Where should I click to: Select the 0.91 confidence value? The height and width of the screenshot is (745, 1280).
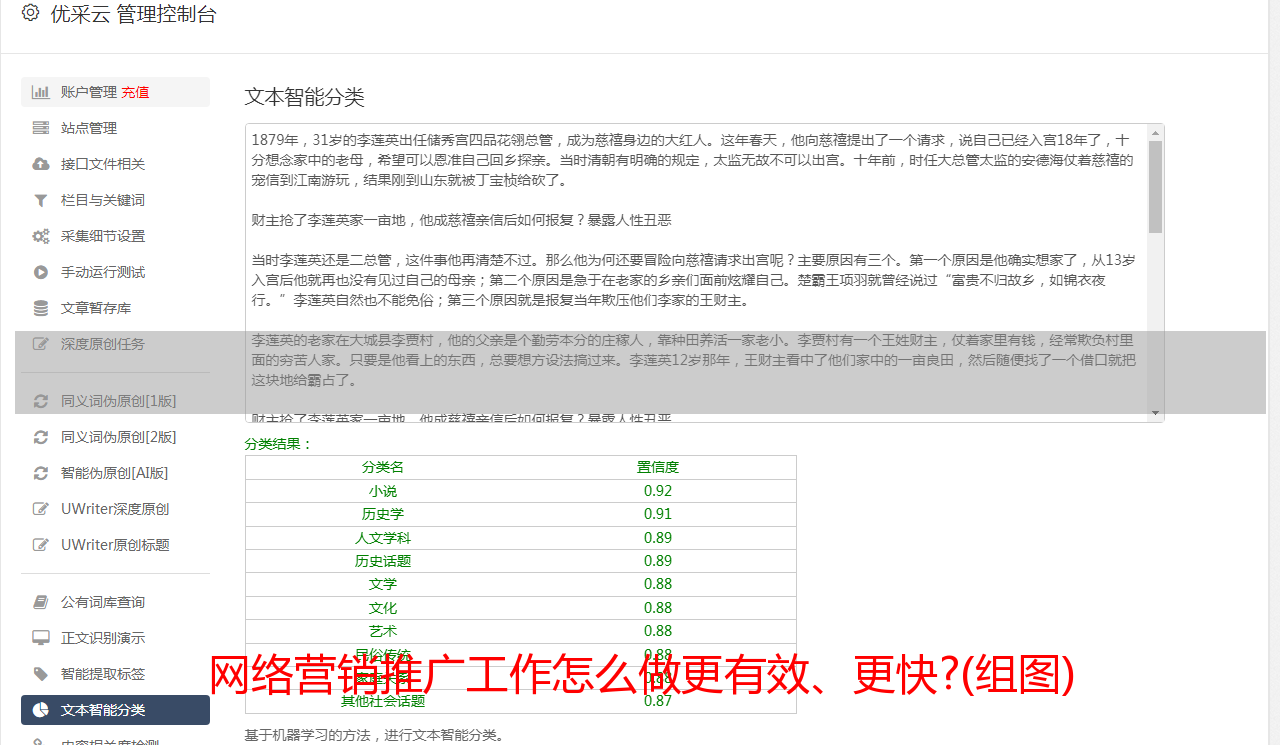[x=658, y=514]
